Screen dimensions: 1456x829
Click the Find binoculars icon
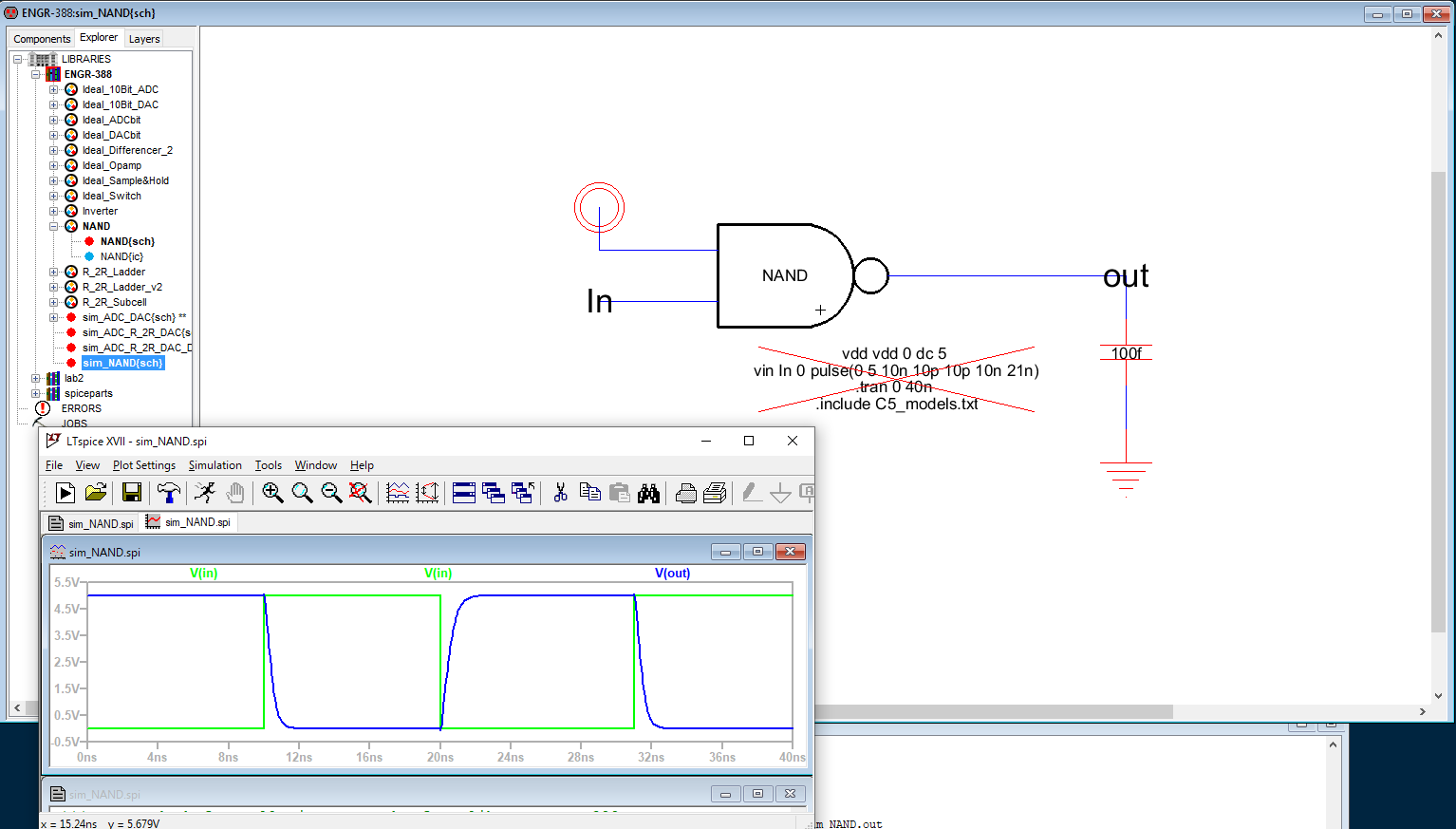click(648, 492)
